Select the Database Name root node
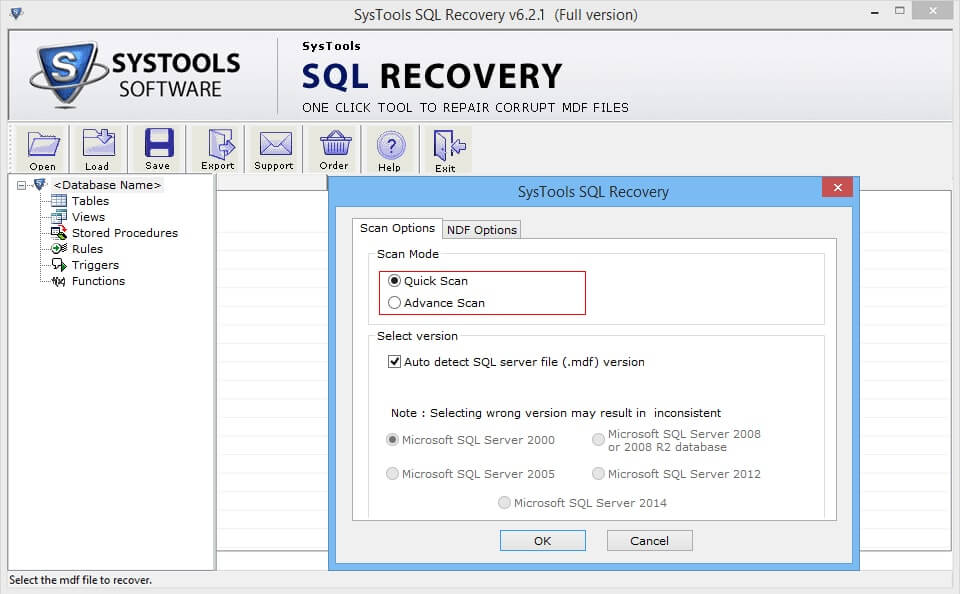 point(107,185)
